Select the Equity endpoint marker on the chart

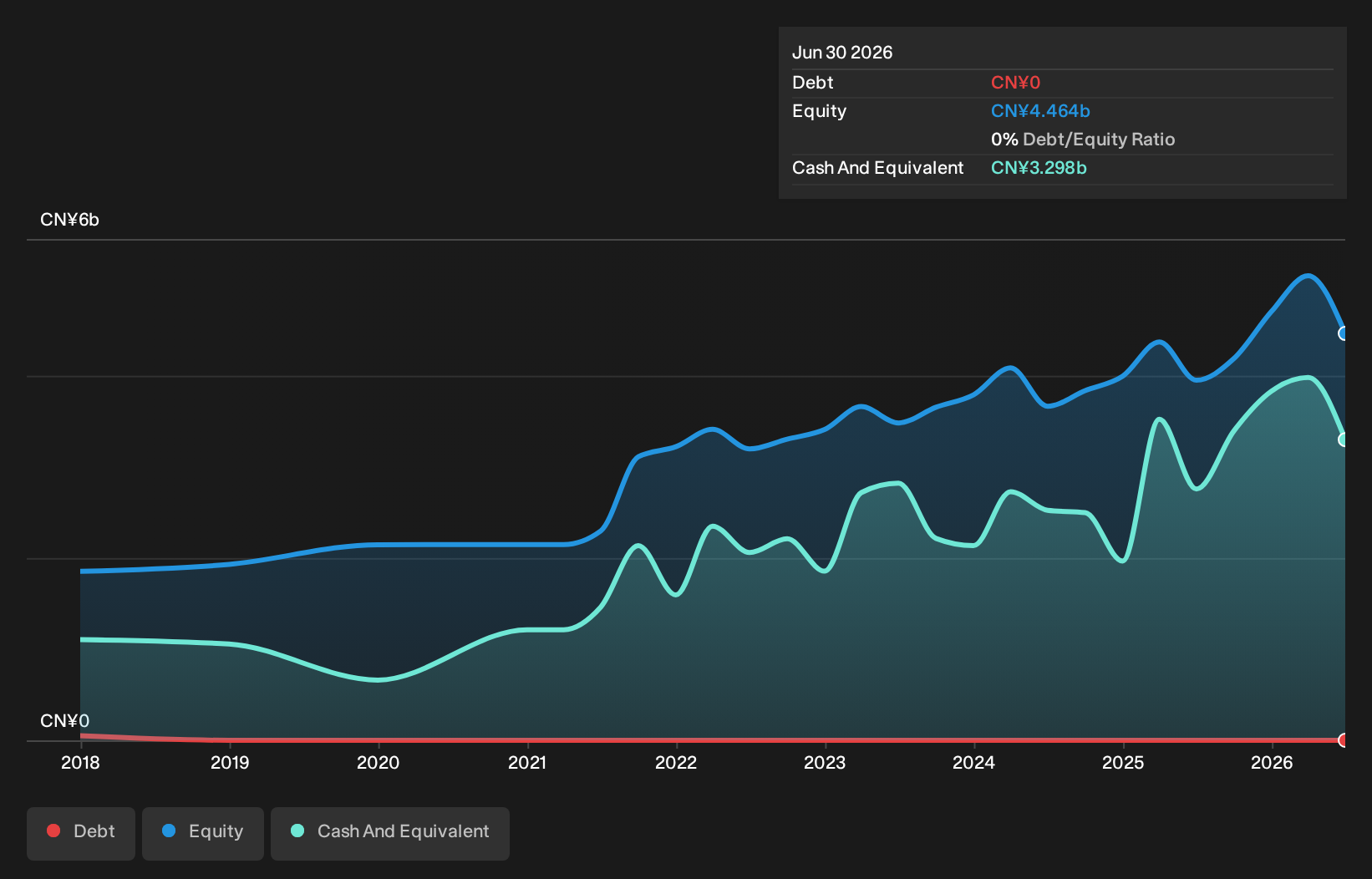(1344, 333)
